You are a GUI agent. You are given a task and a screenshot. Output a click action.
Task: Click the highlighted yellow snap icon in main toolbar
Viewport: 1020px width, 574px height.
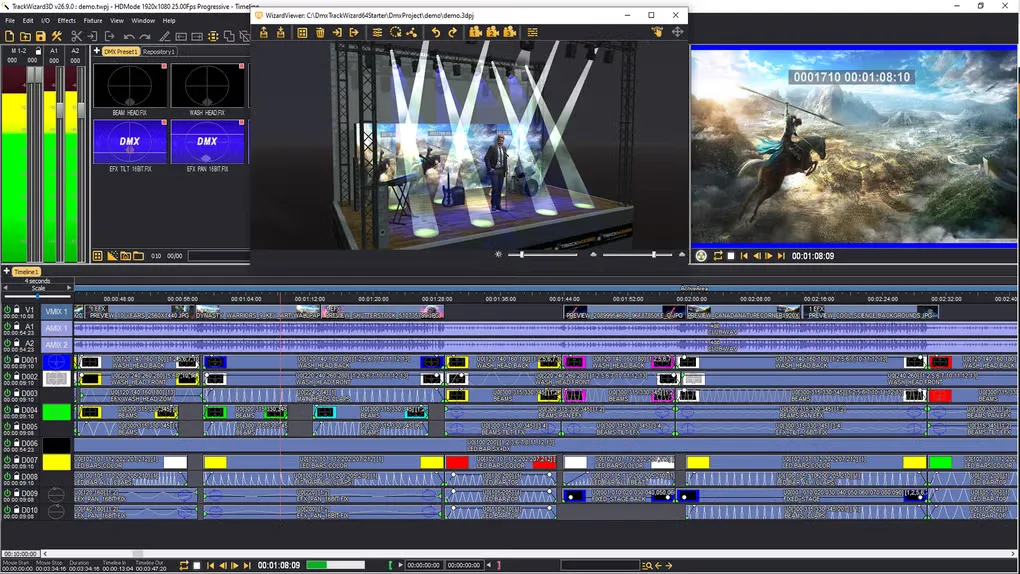point(213,36)
